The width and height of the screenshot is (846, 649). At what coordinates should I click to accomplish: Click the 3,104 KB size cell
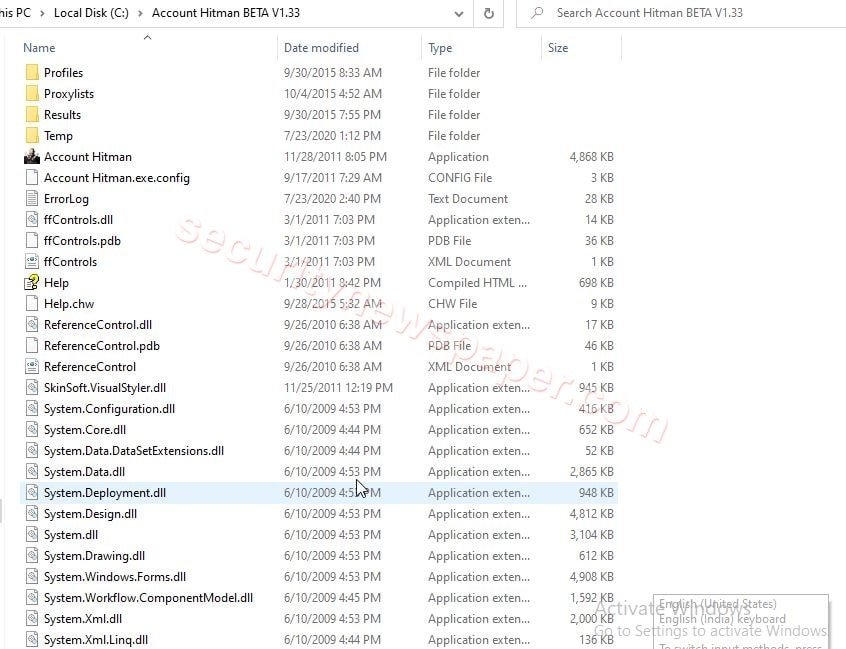click(591, 535)
